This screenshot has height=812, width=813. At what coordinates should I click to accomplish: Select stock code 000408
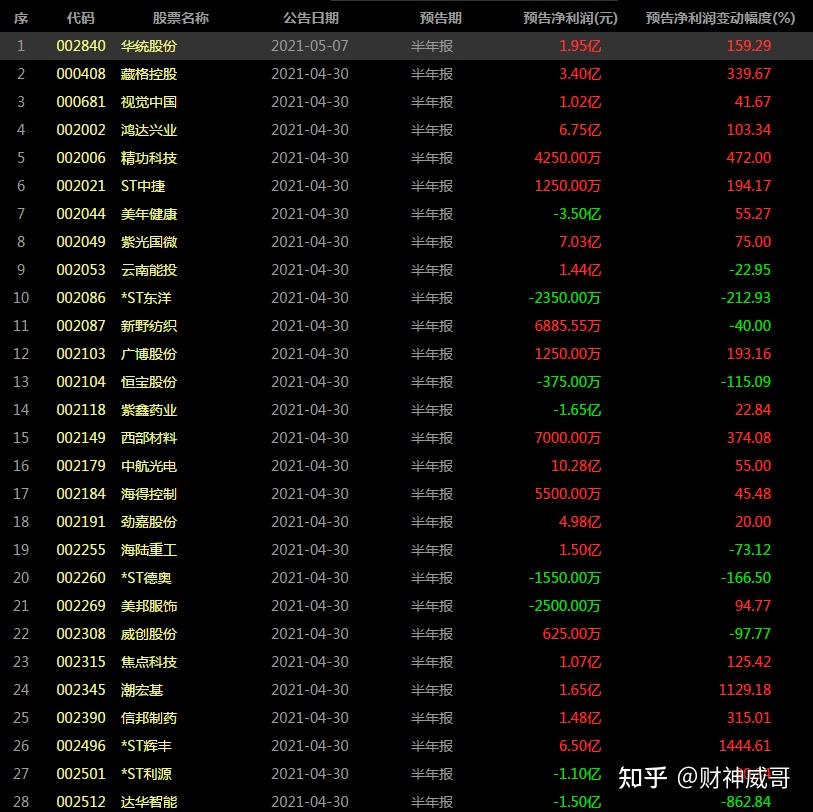pos(81,74)
